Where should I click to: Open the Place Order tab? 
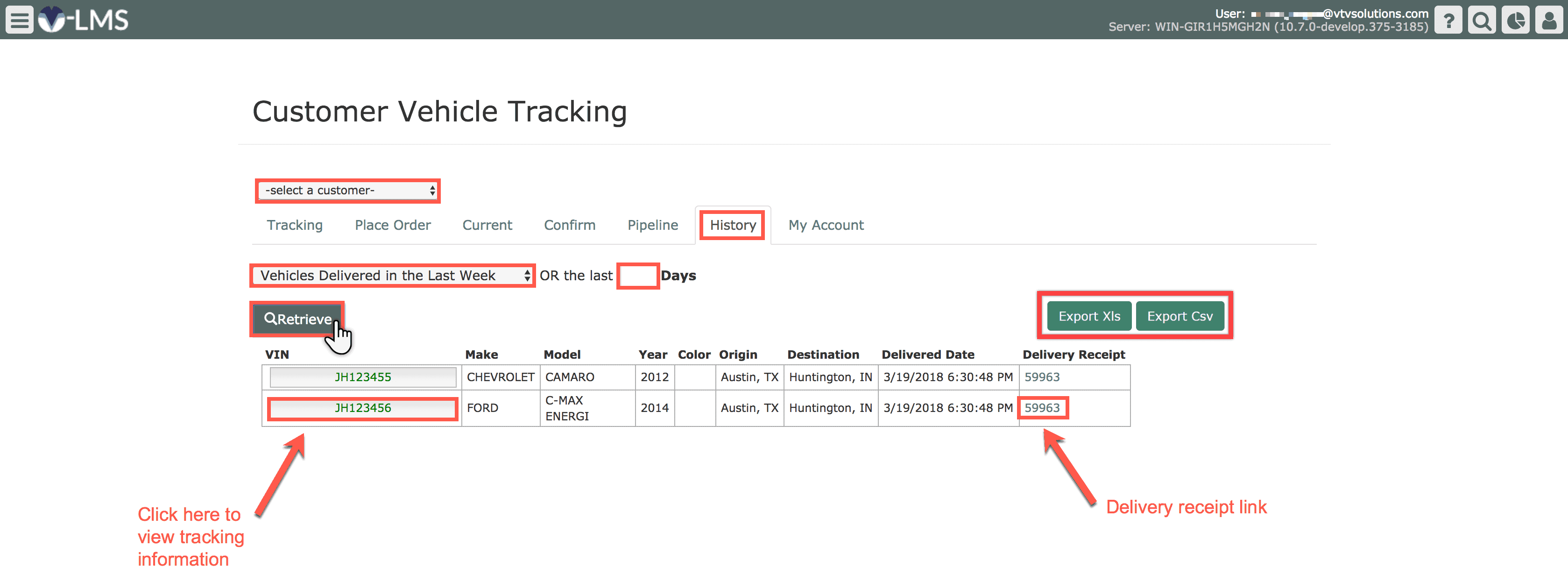click(x=393, y=225)
